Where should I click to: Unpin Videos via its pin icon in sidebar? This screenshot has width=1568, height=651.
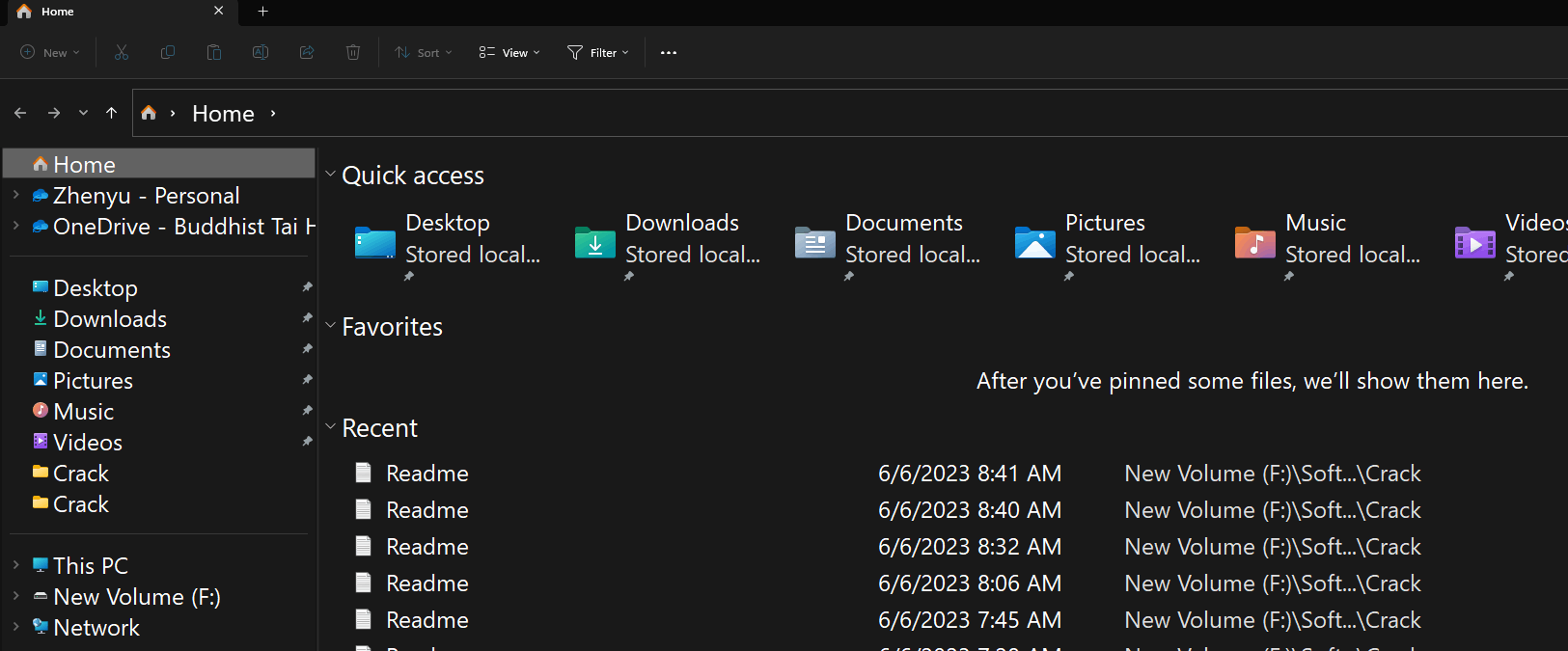coord(307,441)
